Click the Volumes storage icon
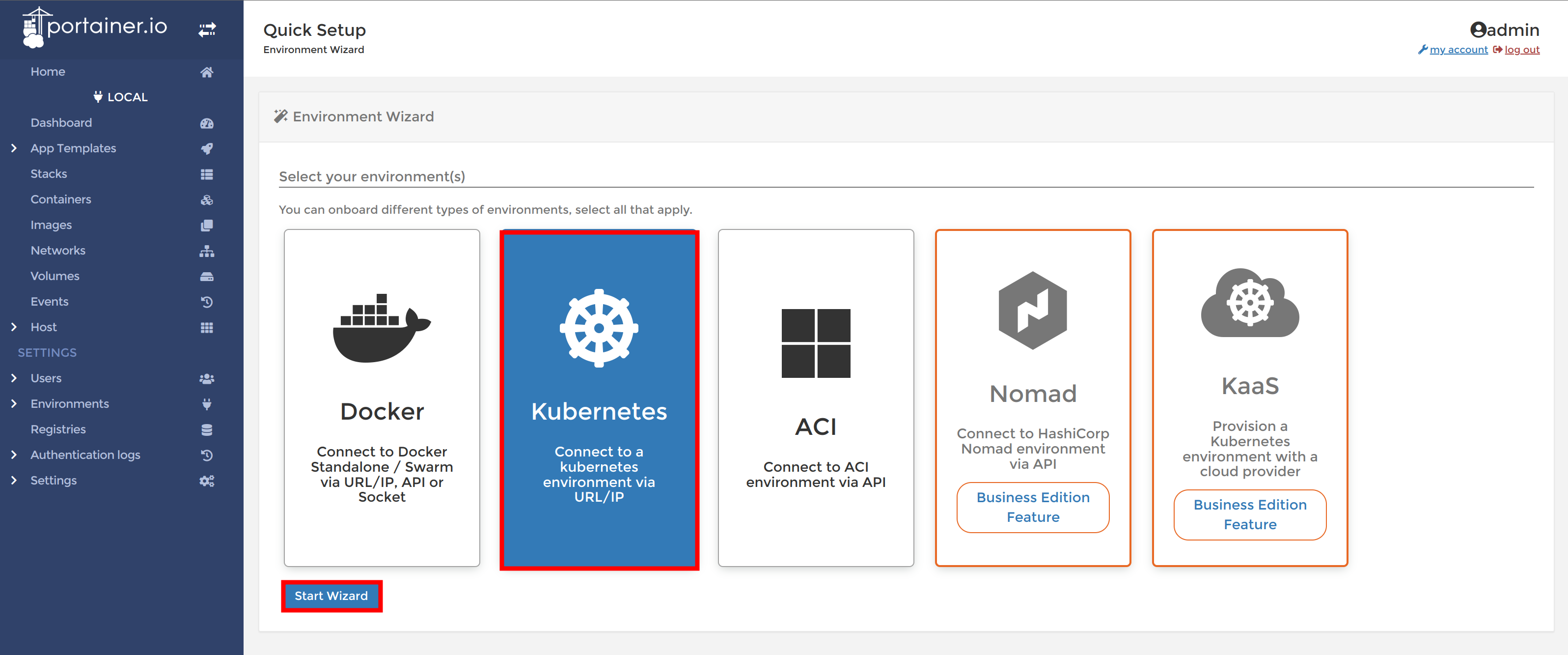 click(x=207, y=276)
